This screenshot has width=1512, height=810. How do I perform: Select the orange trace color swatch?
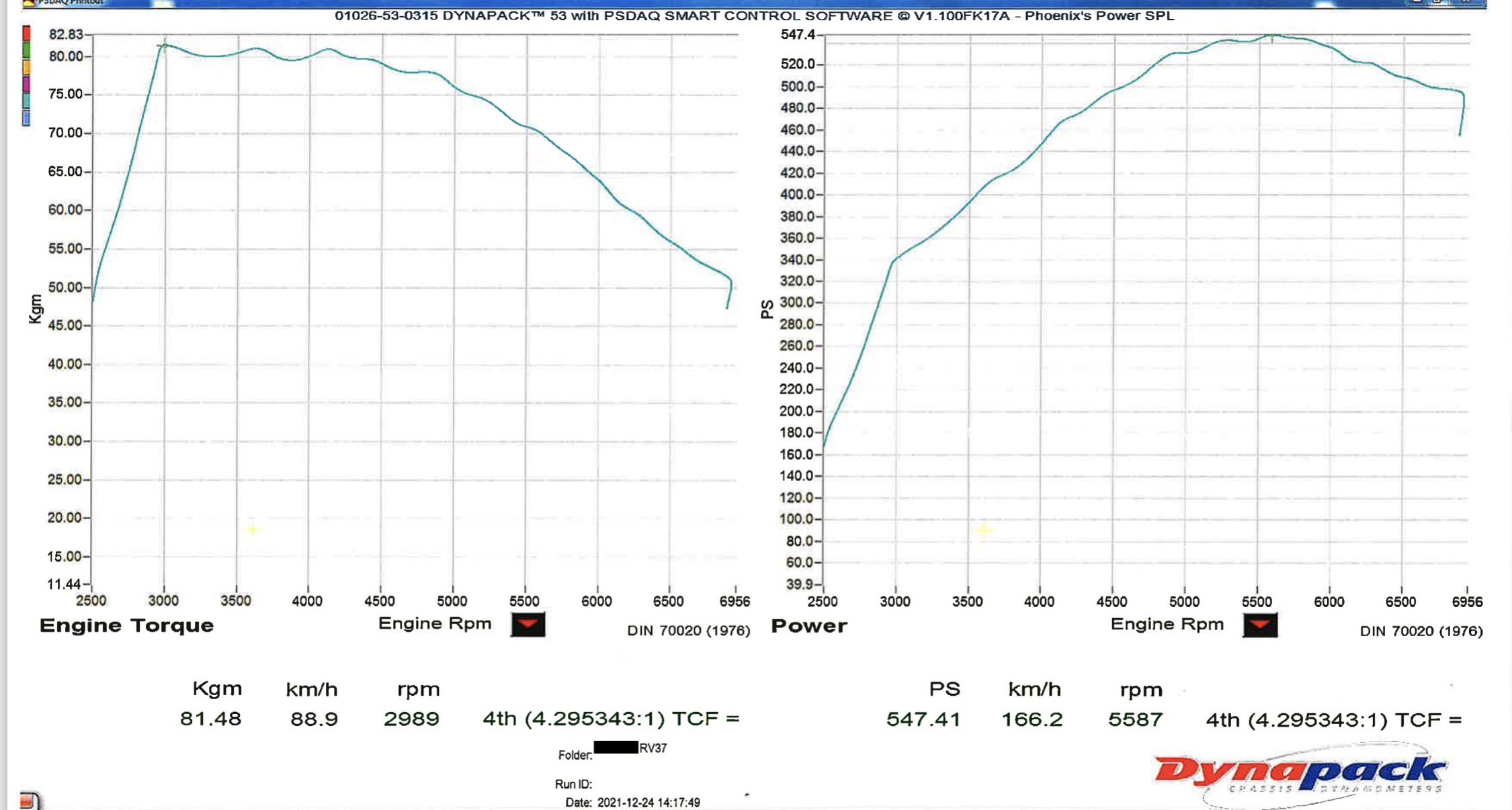(26, 67)
